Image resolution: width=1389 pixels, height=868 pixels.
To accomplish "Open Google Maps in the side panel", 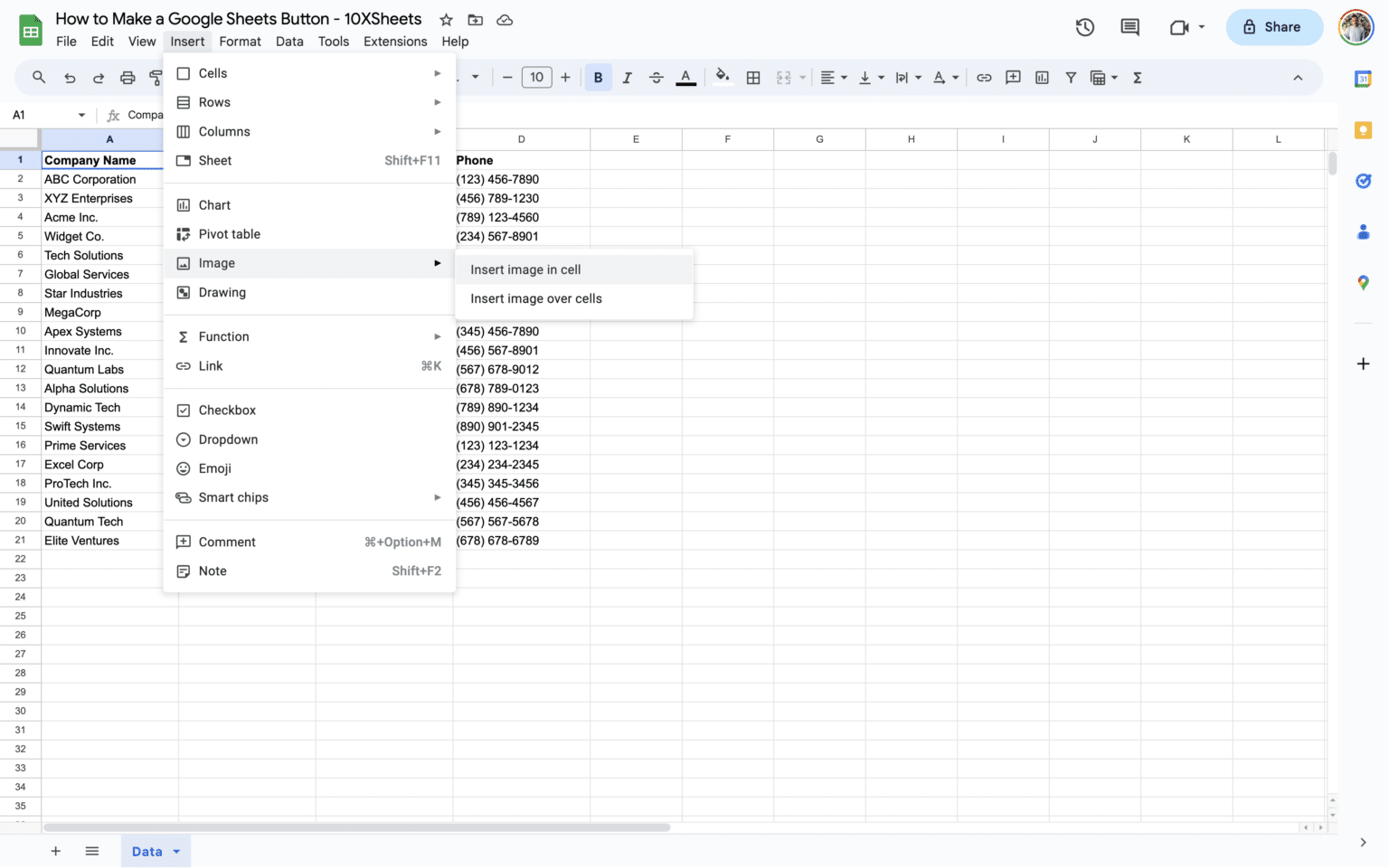I will tap(1364, 282).
